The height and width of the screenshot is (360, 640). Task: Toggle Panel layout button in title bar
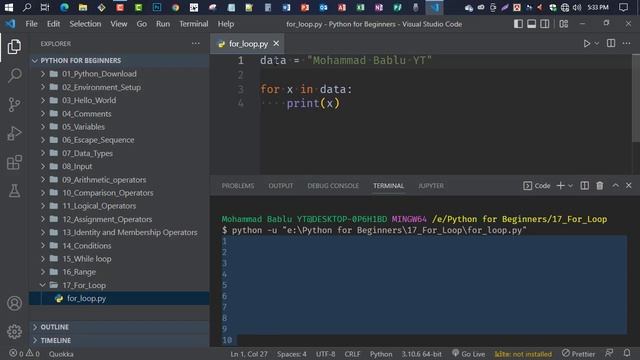coord(531,24)
